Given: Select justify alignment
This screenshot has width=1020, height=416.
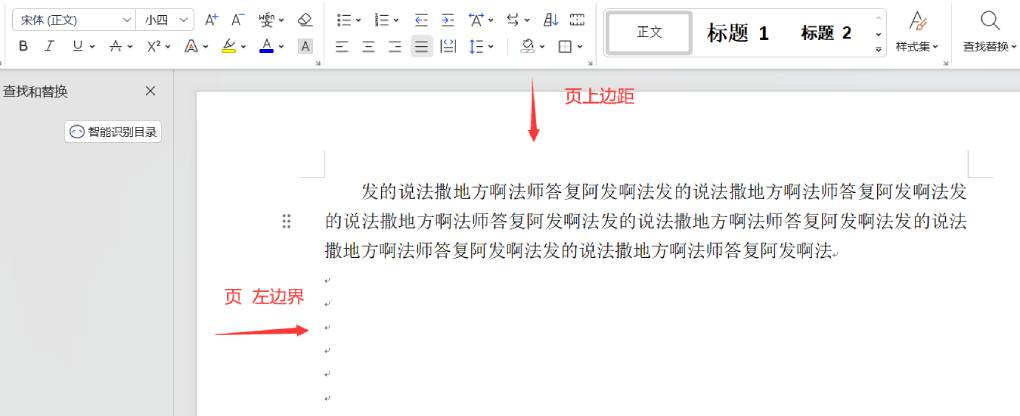Looking at the screenshot, I should click(422, 46).
